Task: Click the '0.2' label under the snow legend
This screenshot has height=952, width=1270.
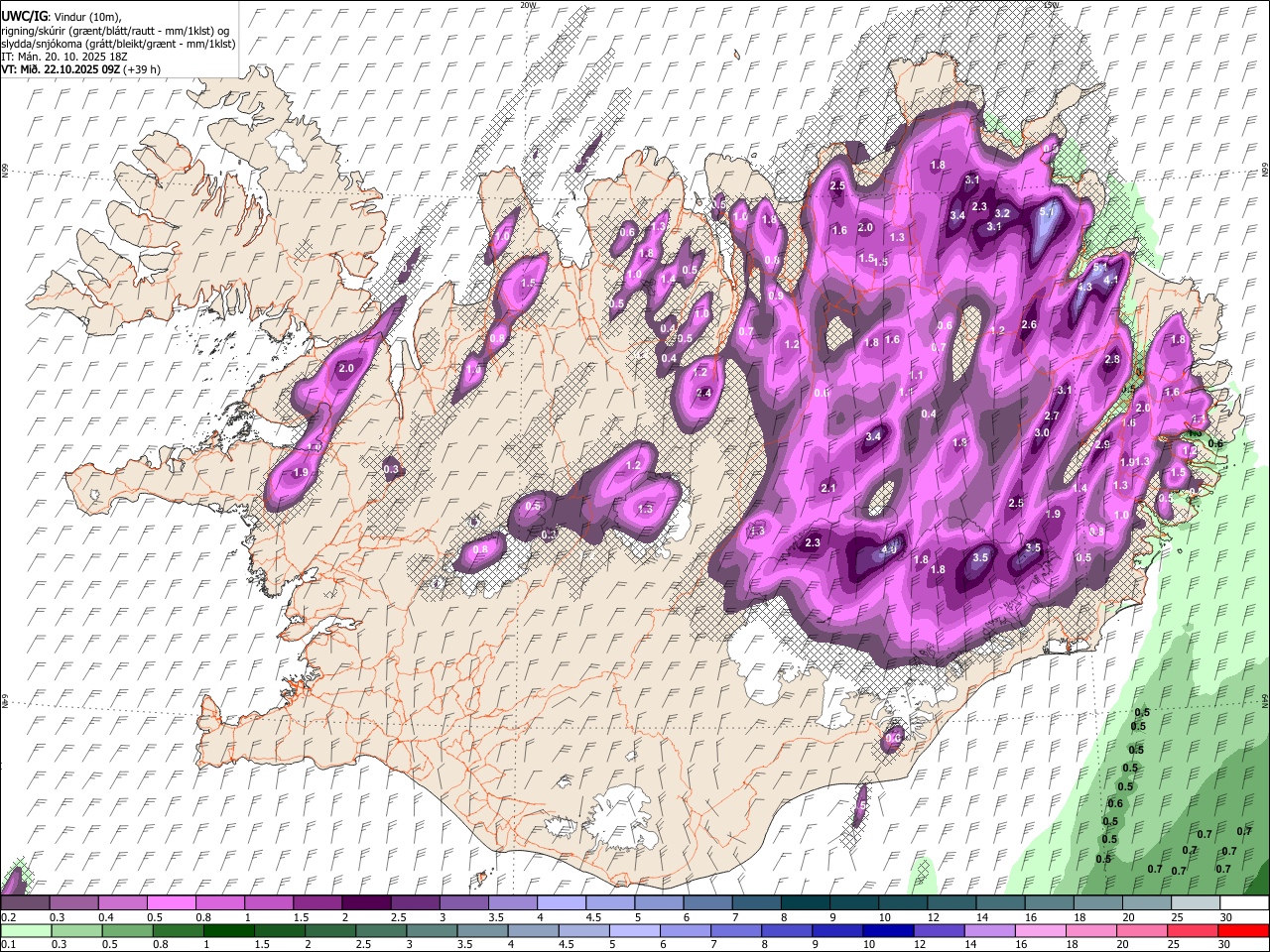Action: click(8, 917)
